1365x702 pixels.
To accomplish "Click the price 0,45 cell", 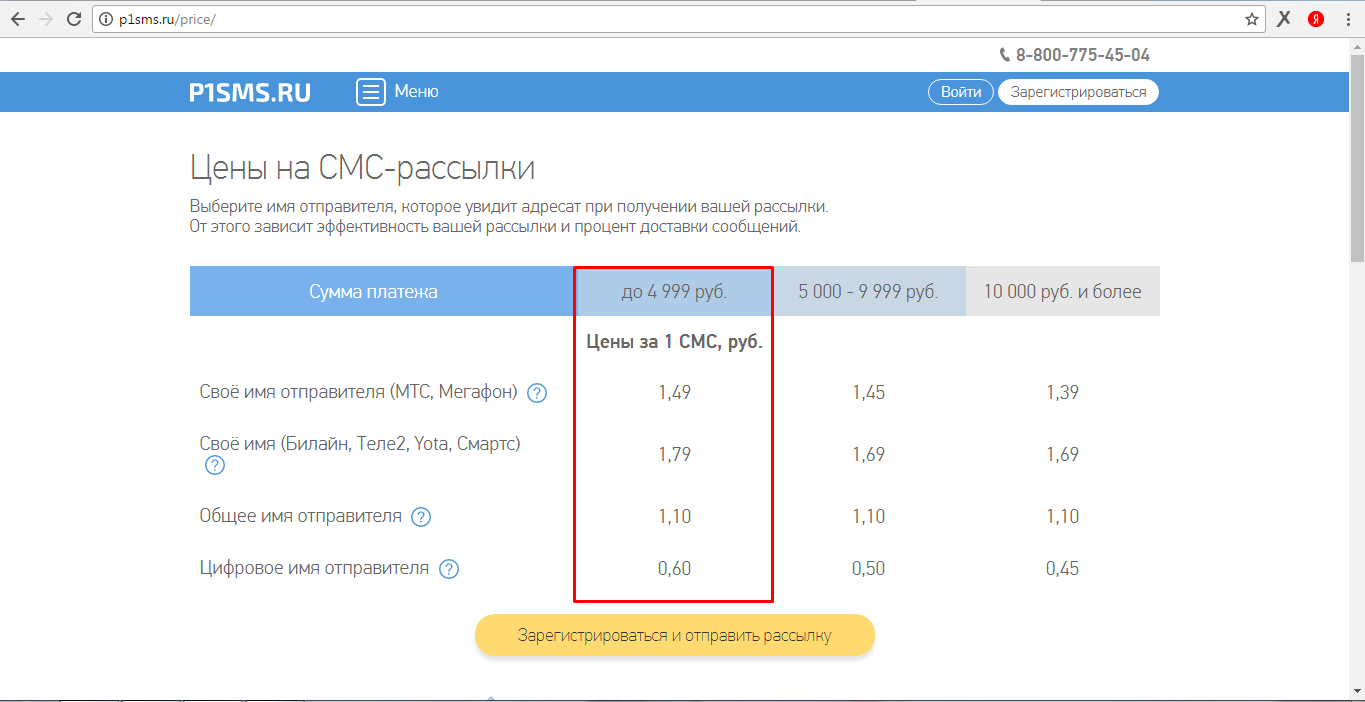I will (1062, 569).
